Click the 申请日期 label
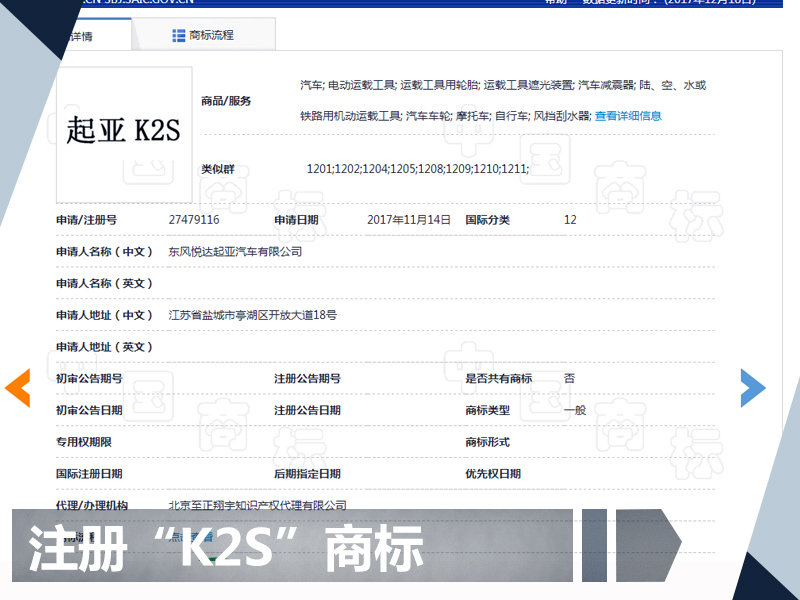 (x=296, y=220)
